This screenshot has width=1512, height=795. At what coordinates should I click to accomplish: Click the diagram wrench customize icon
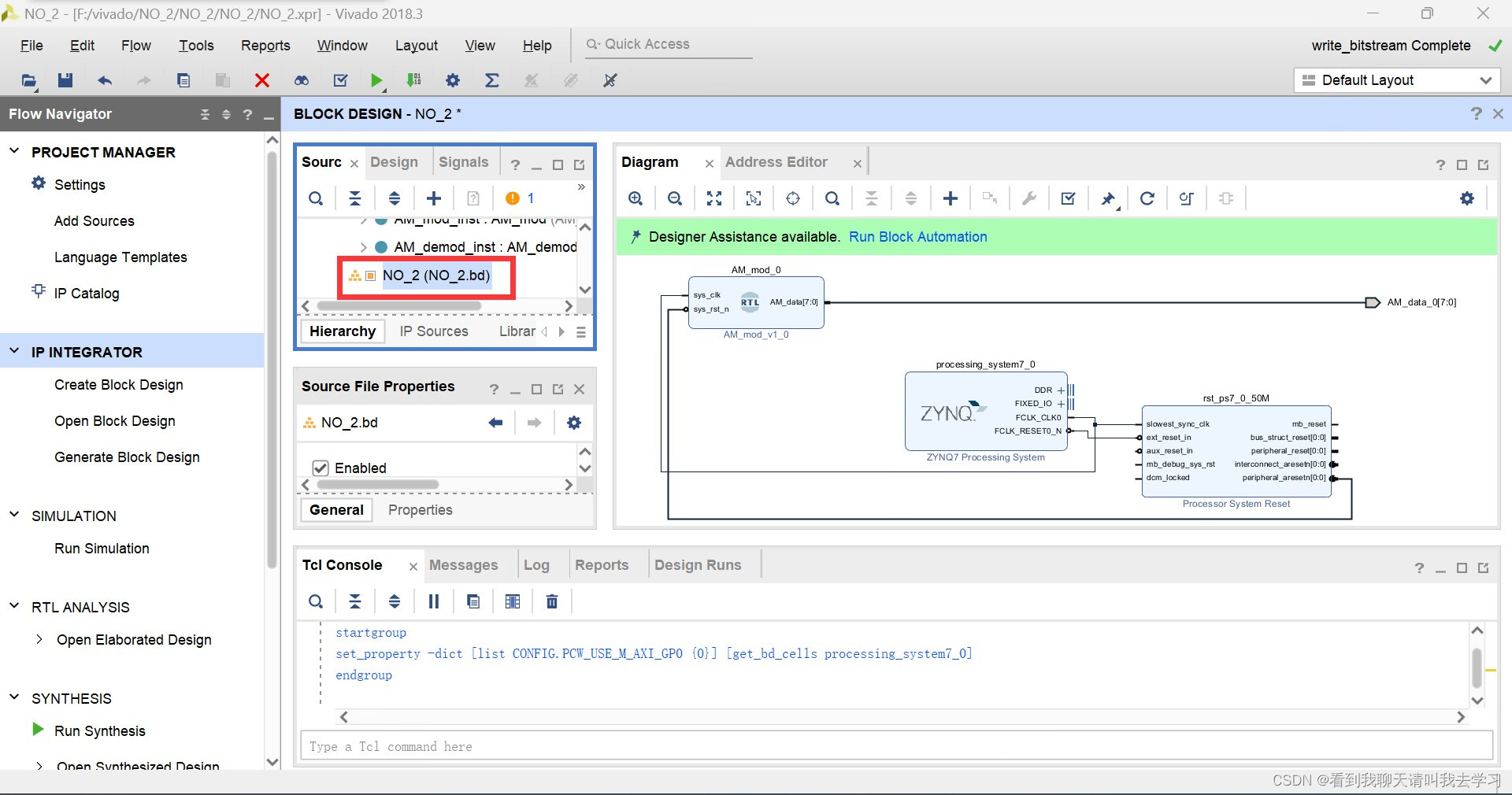(x=1029, y=198)
